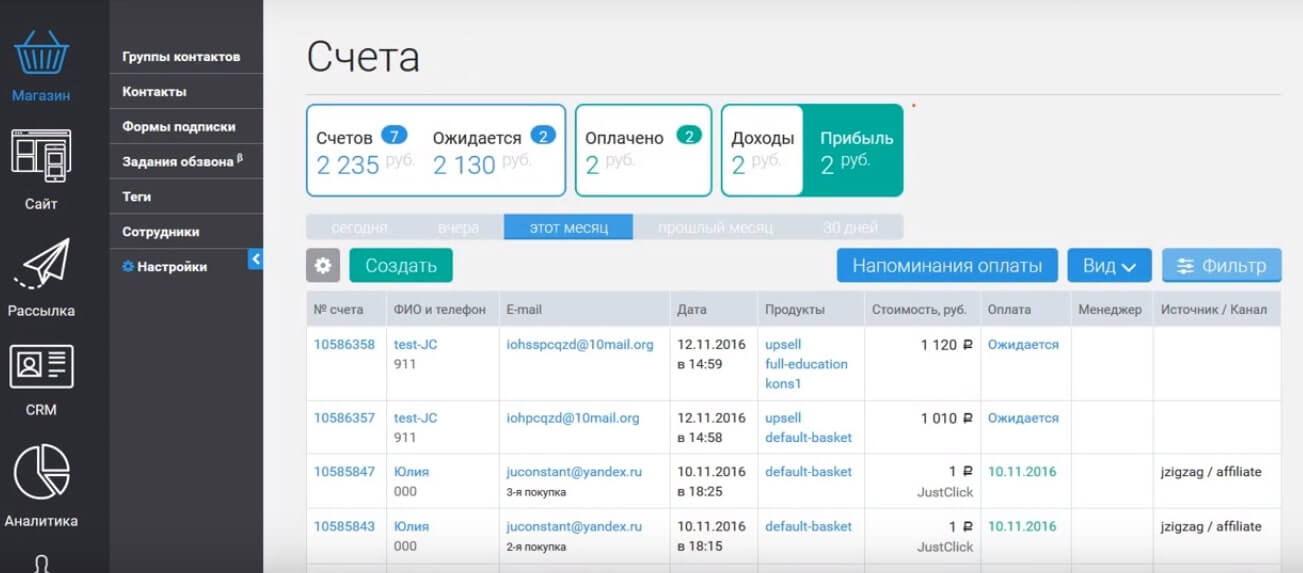Collapse the submenu with blue arrow
Image resolution: width=1303 pixels, height=573 pixels.
point(255,259)
